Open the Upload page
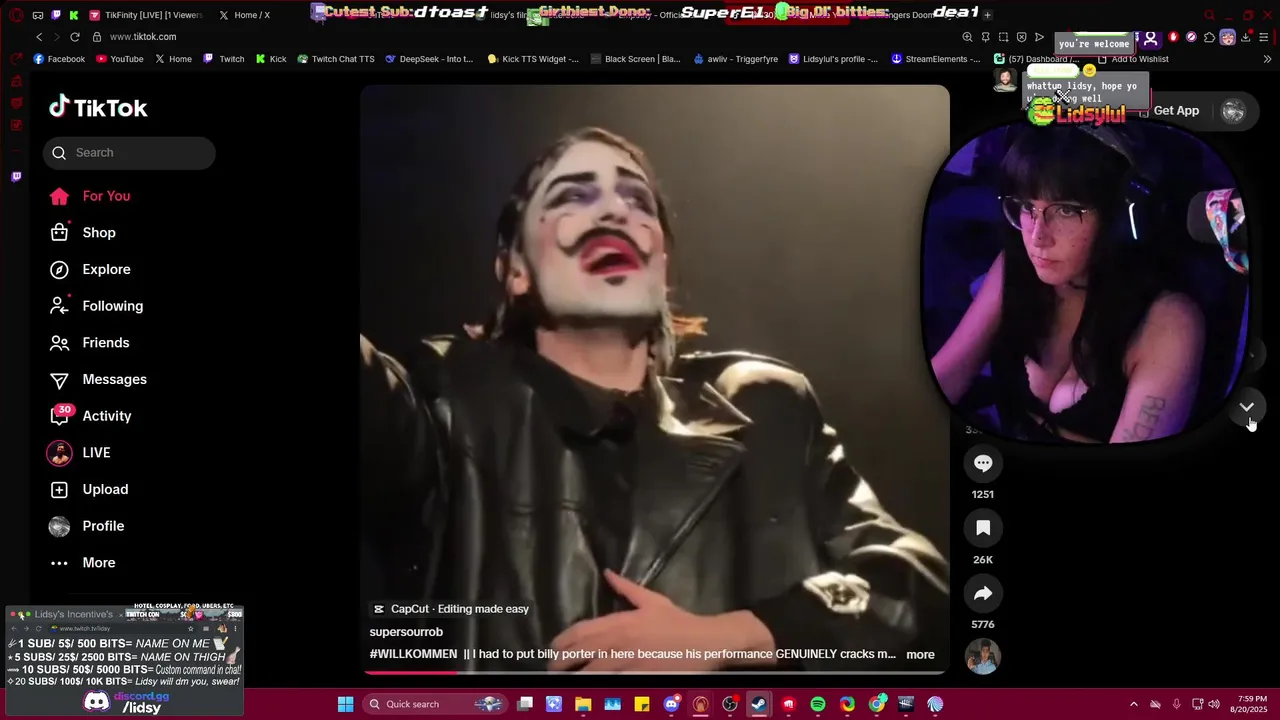 pyautogui.click(x=88, y=490)
